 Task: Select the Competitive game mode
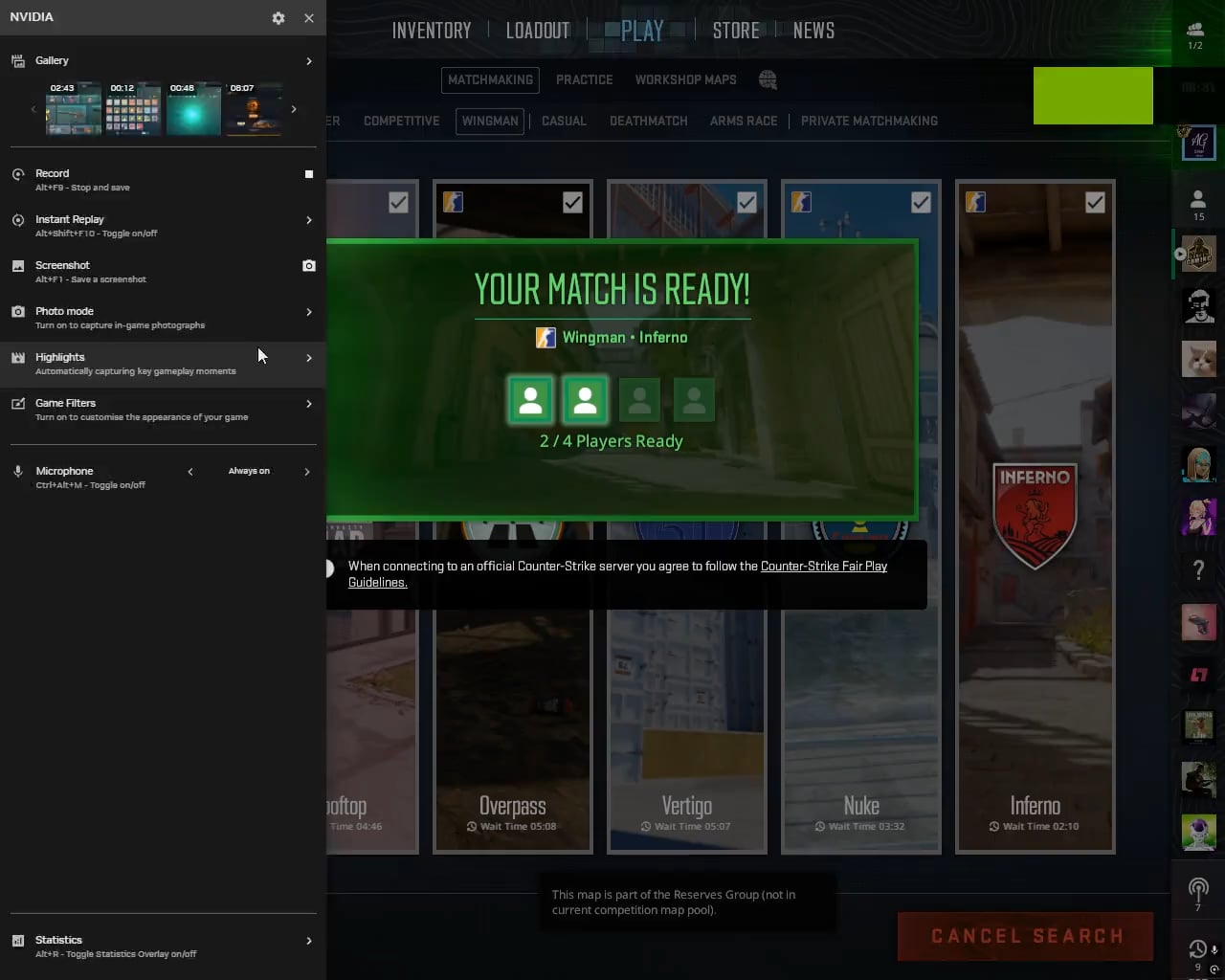402,122
